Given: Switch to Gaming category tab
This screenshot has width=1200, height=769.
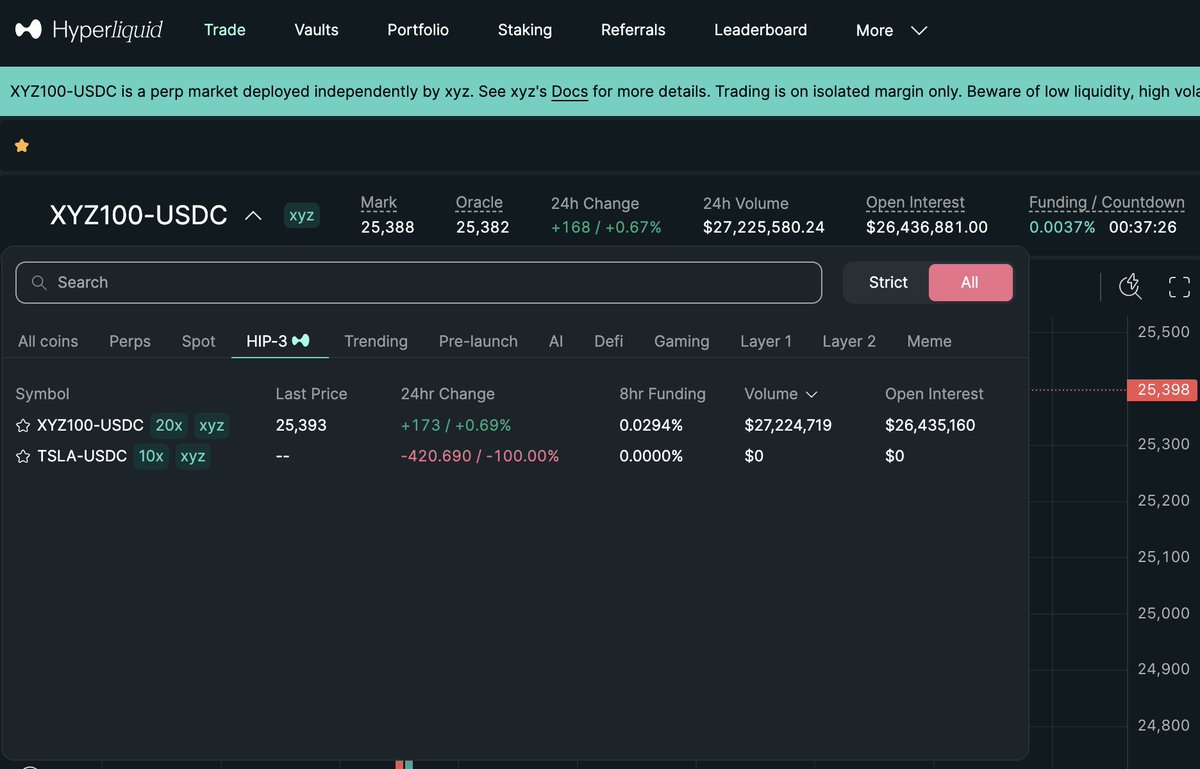Looking at the screenshot, I should coord(682,341).
